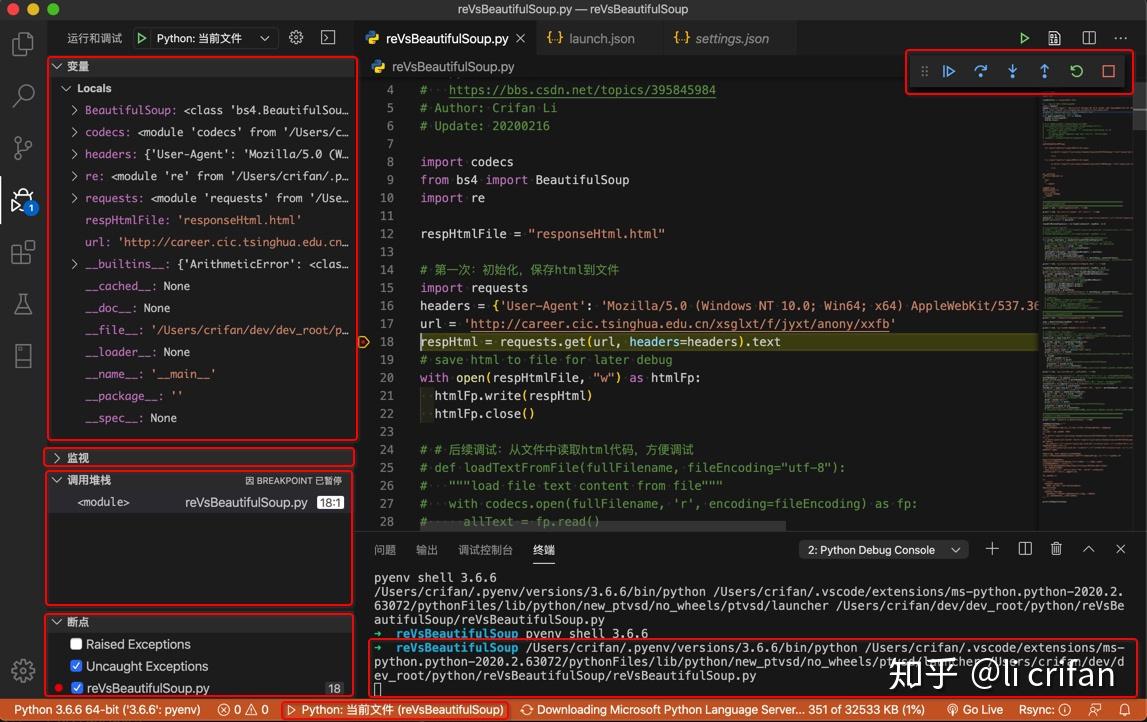Step over in debug toolbar
The width and height of the screenshot is (1147, 722).
[980, 71]
